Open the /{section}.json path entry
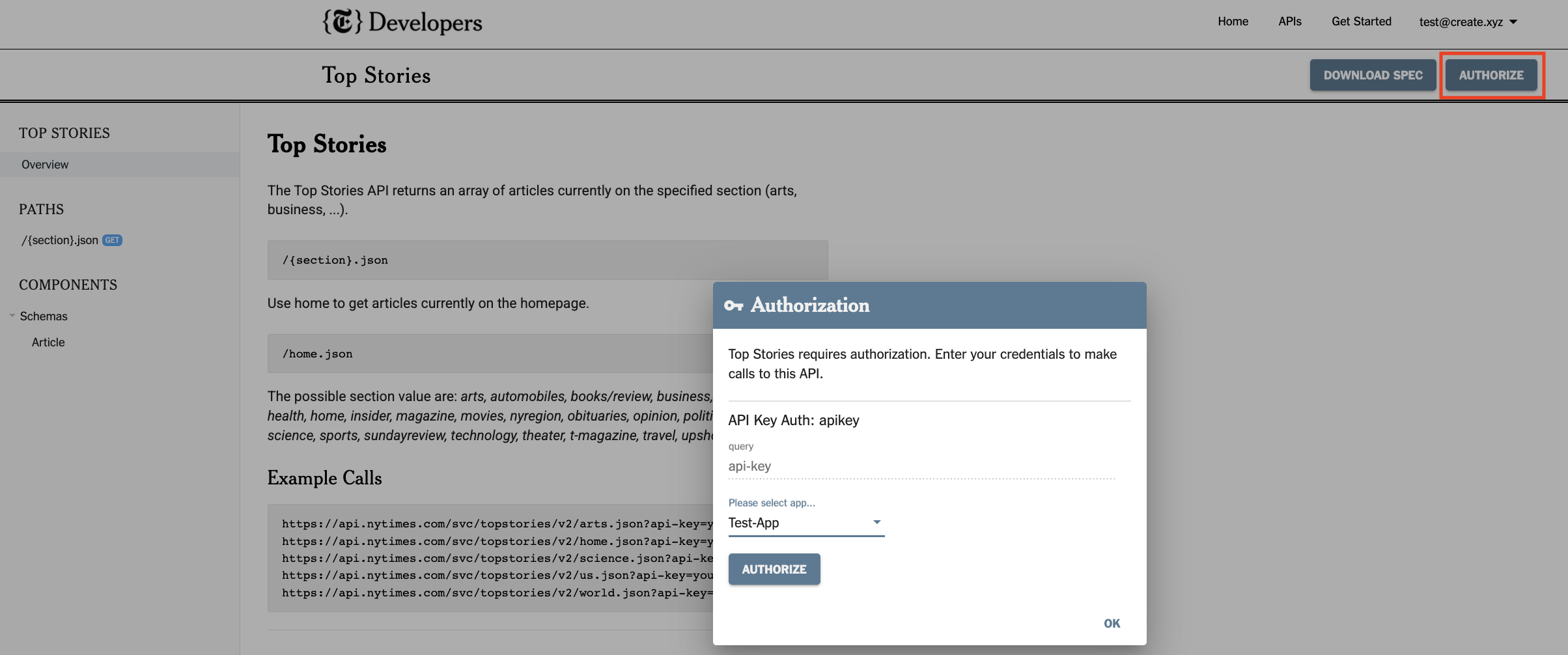 coord(60,240)
